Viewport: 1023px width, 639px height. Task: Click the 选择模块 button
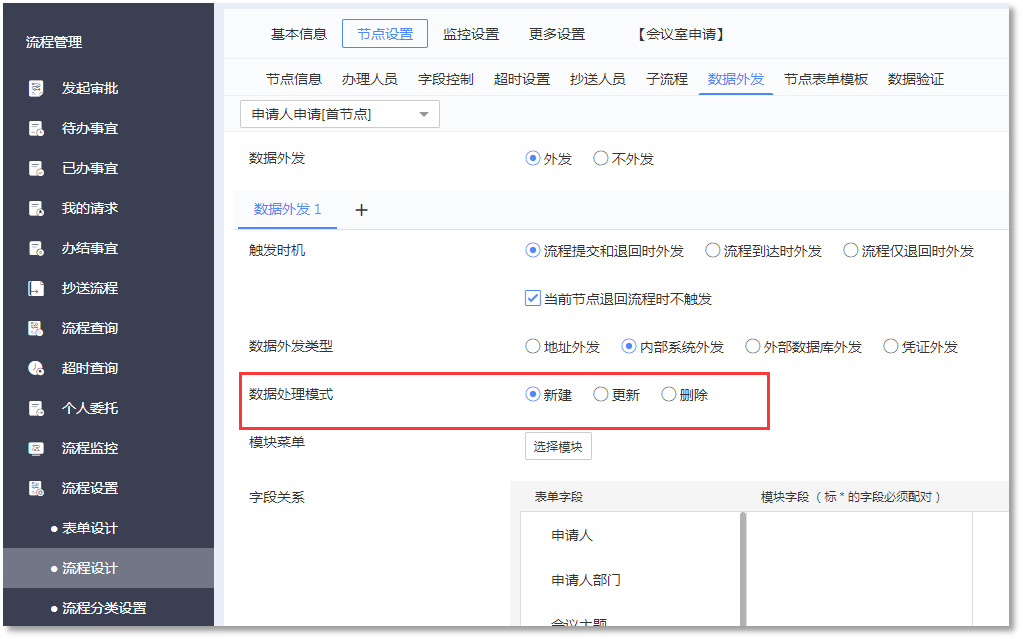pos(558,446)
